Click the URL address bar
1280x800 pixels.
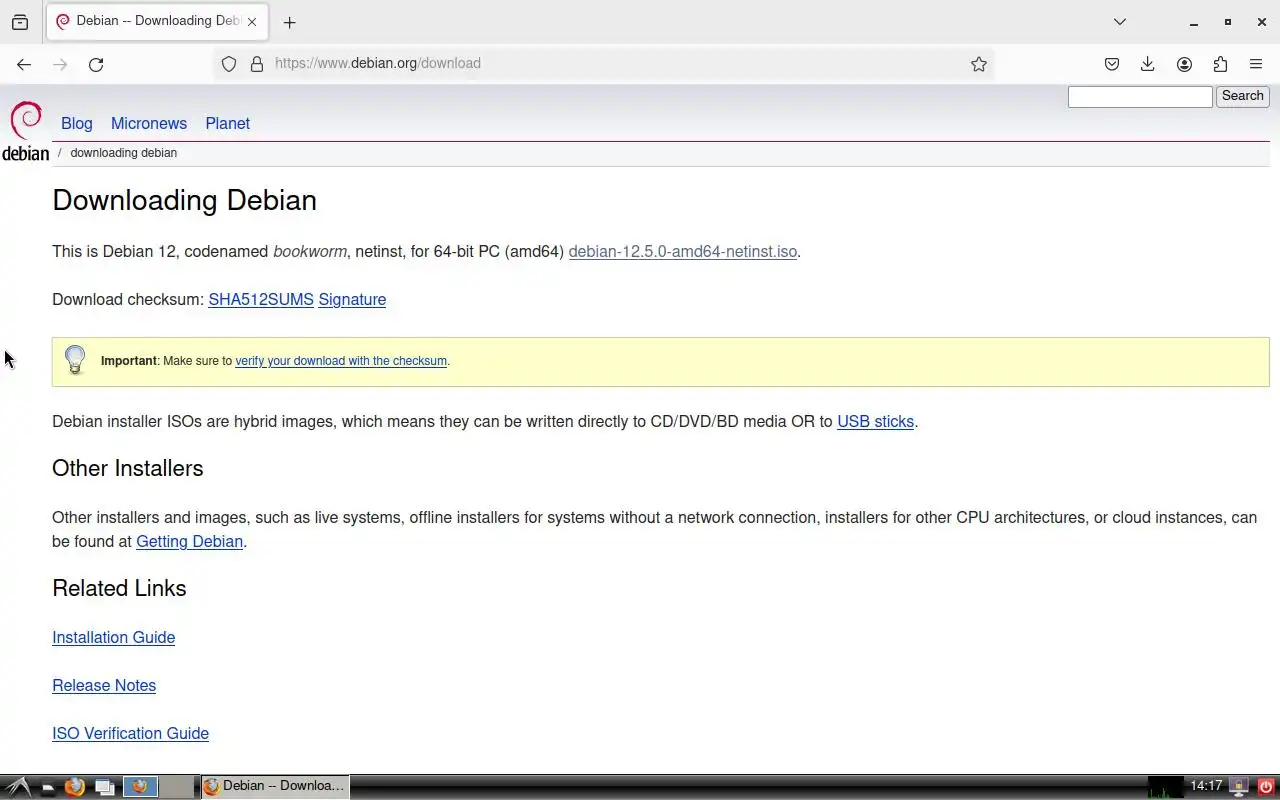(x=605, y=63)
